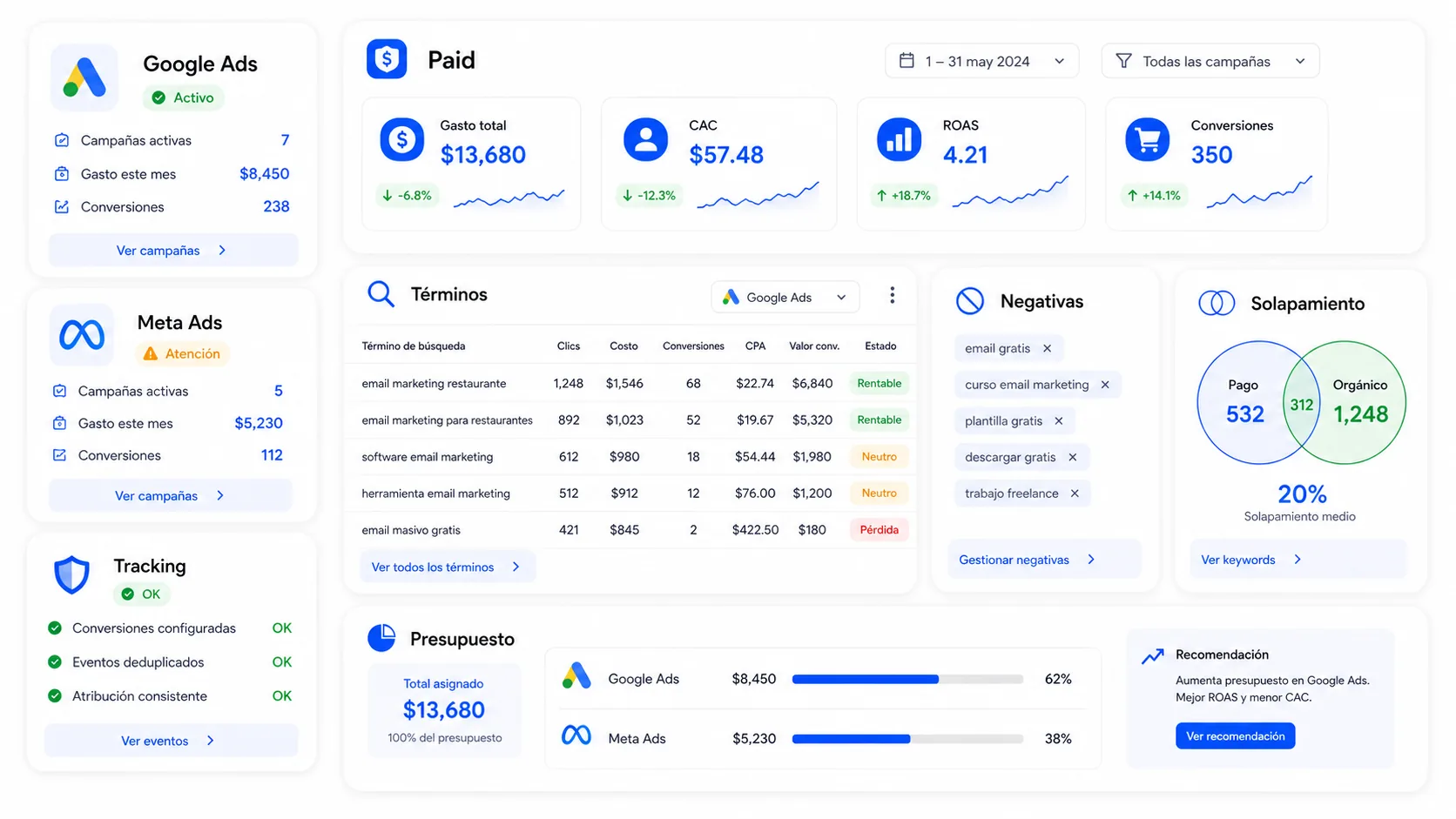Open Ver todos los términos
The width and height of the screenshot is (1456, 819).
[448, 567]
